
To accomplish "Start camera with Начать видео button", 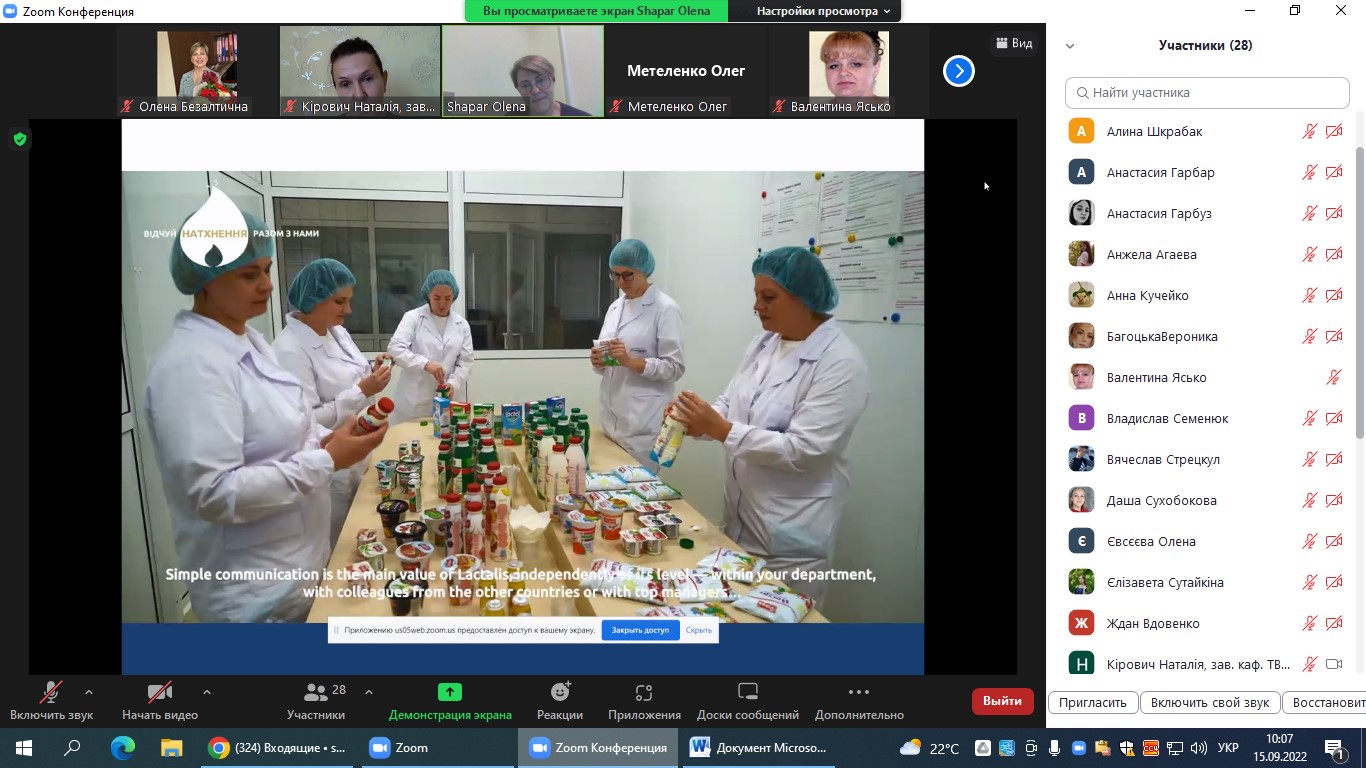I will 160,700.
